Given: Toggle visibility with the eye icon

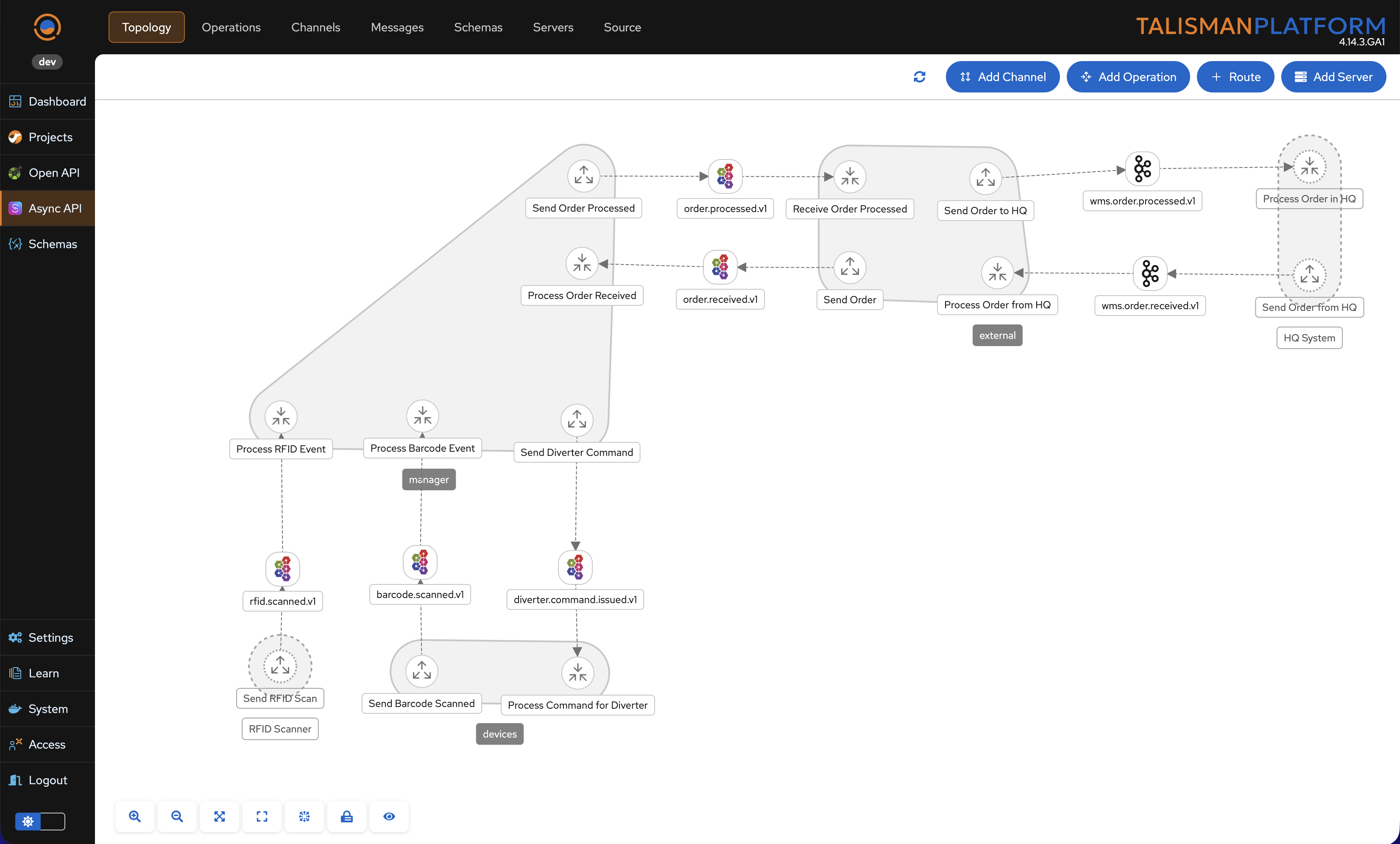Looking at the screenshot, I should (x=389, y=816).
